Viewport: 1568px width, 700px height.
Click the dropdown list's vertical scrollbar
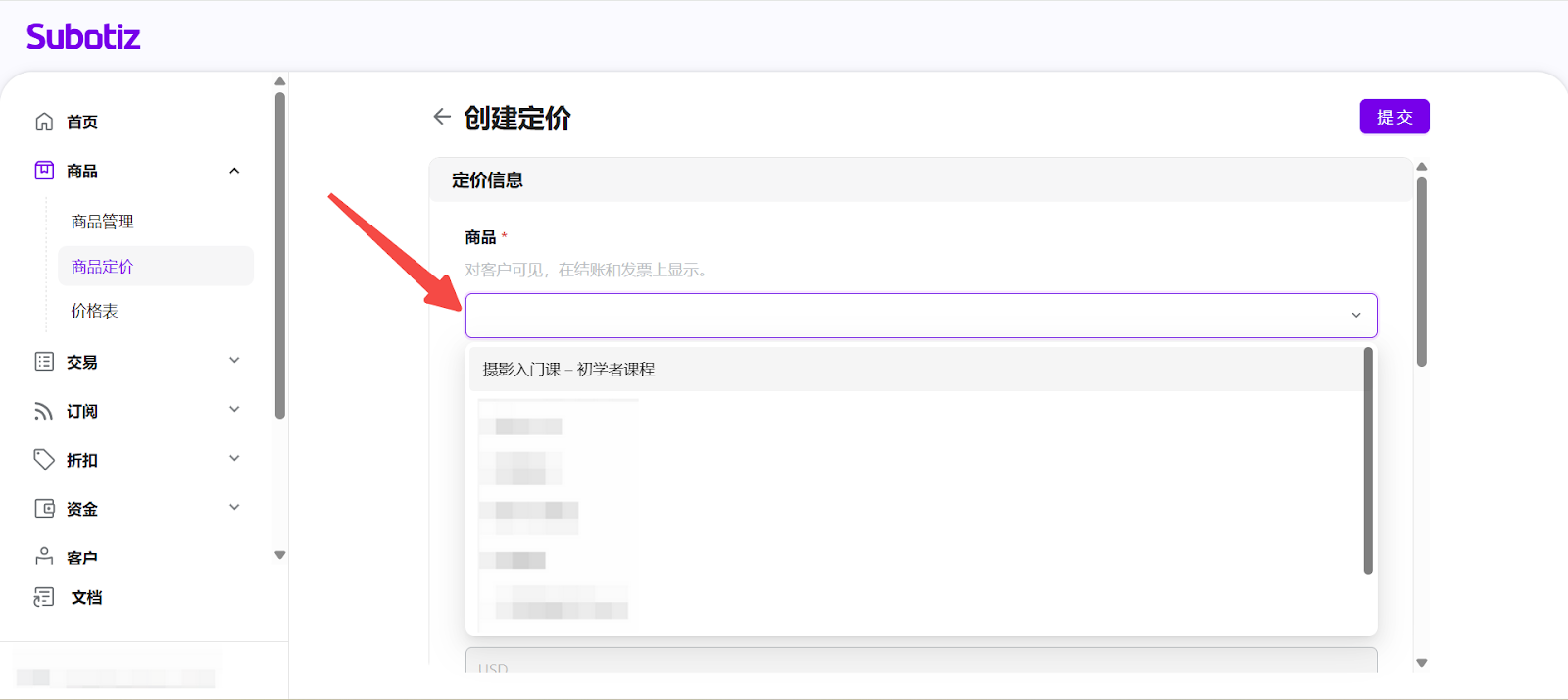point(1368,461)
